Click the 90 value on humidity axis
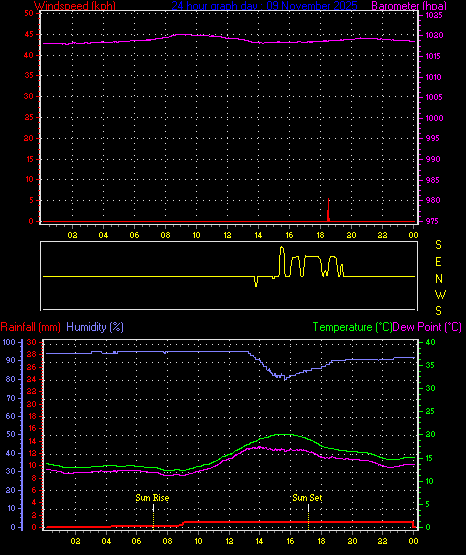Image resolution: width=466 pixels, height=555 pixels. point(11,360)
